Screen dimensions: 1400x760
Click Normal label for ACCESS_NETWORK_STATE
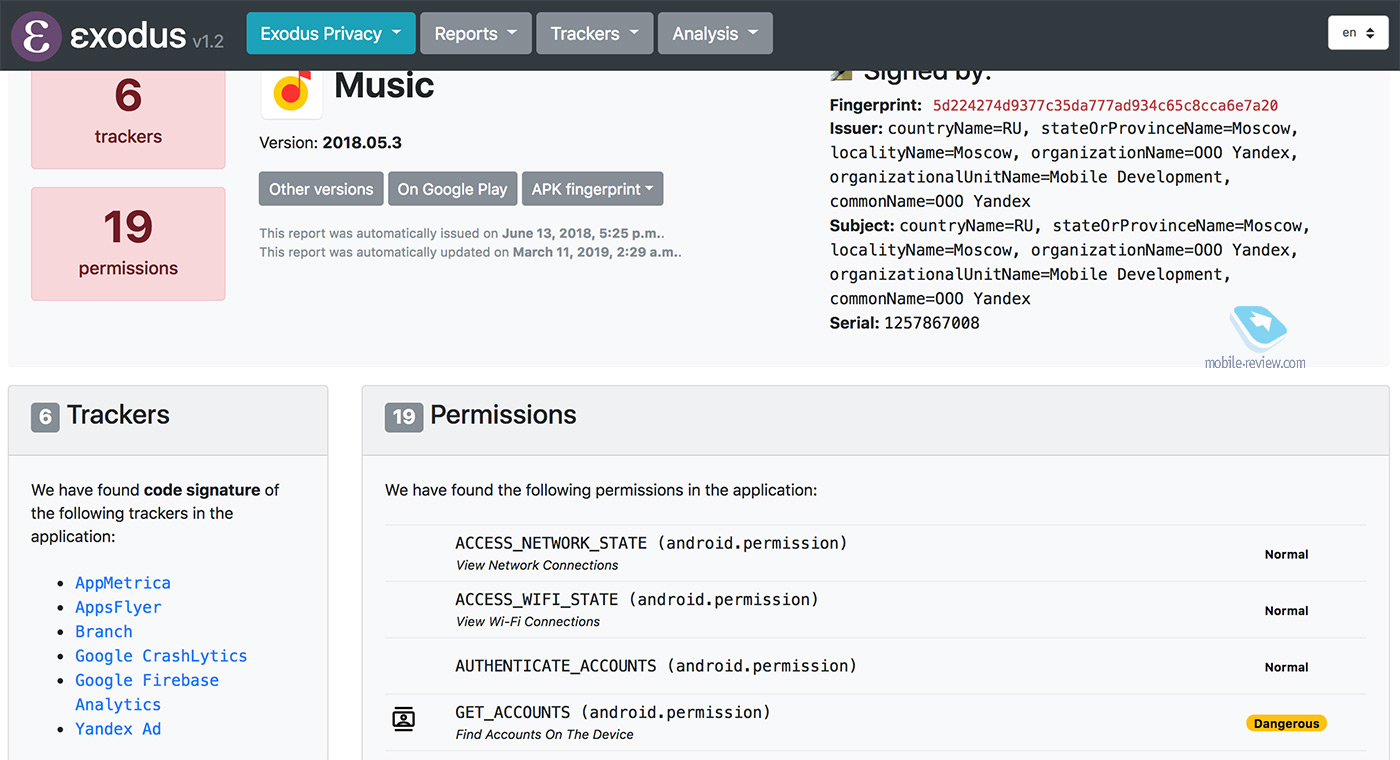pos(1286,554)
